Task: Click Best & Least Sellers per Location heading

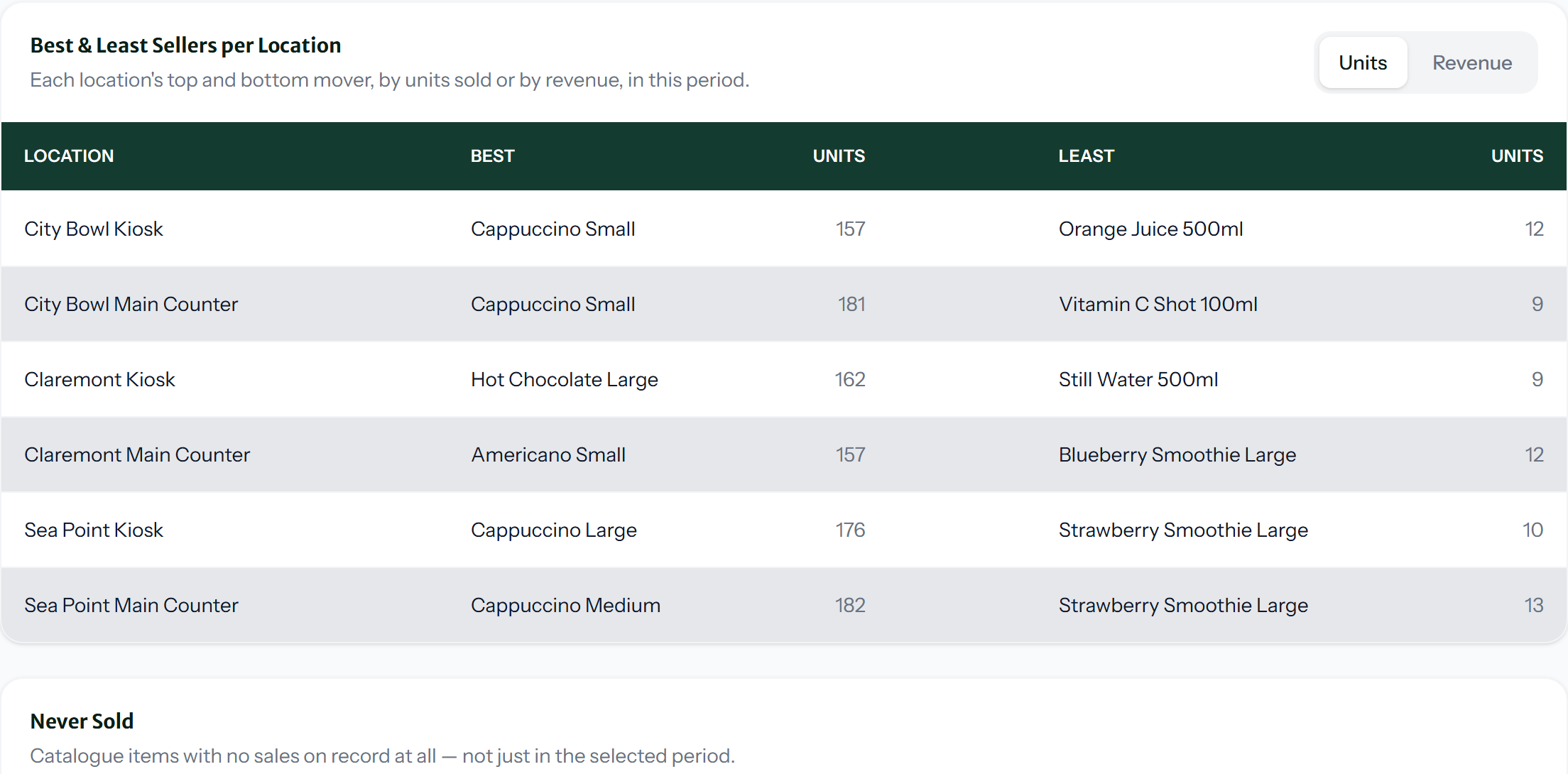Action: pos(185,45)
